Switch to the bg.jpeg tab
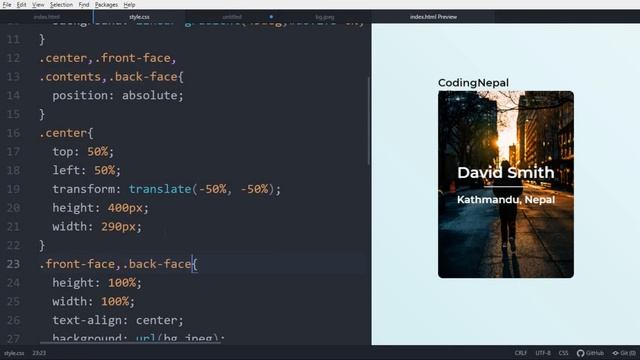 (325, 17)
